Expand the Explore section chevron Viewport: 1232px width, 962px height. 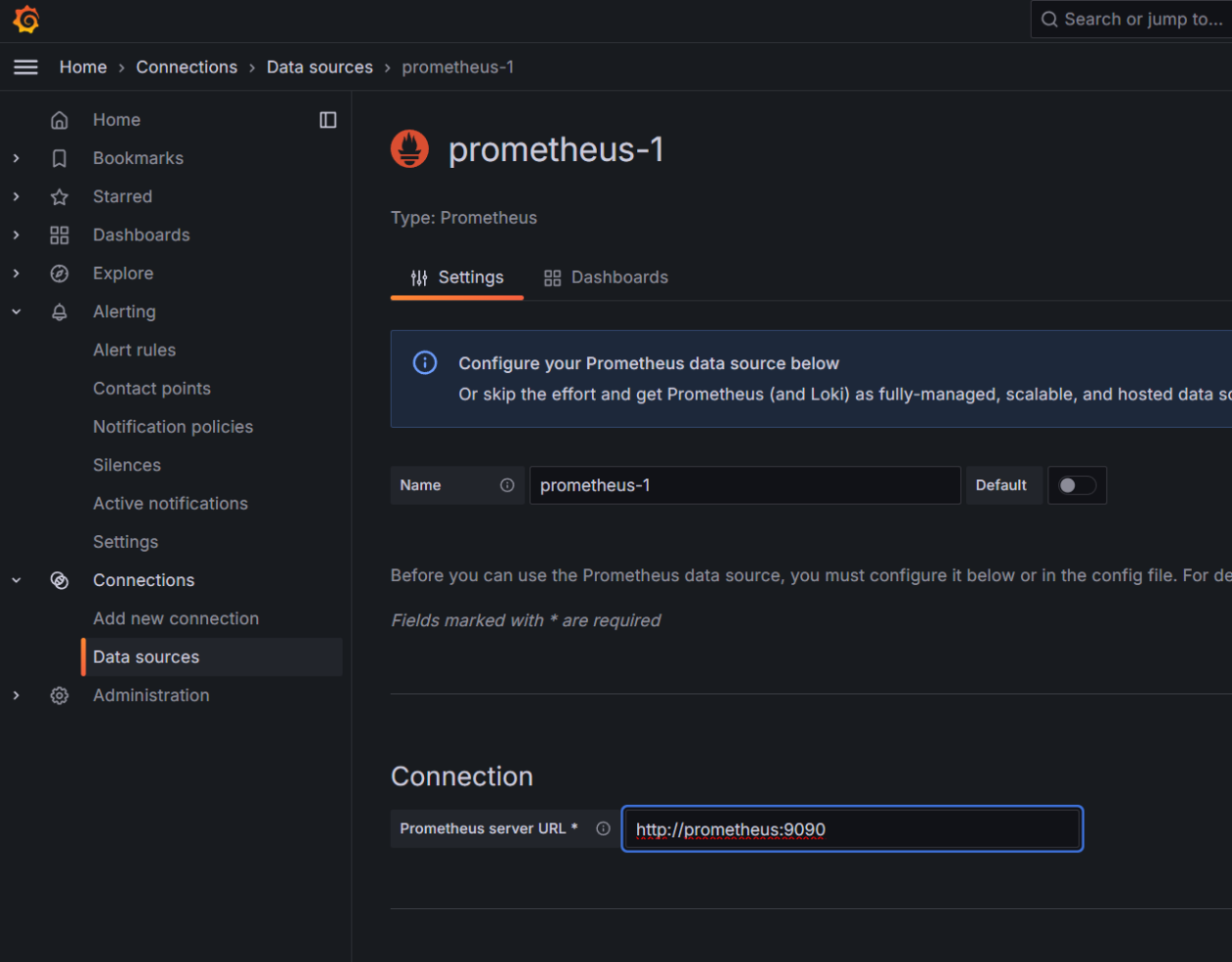pyautogui.click(x=17, y=273)
